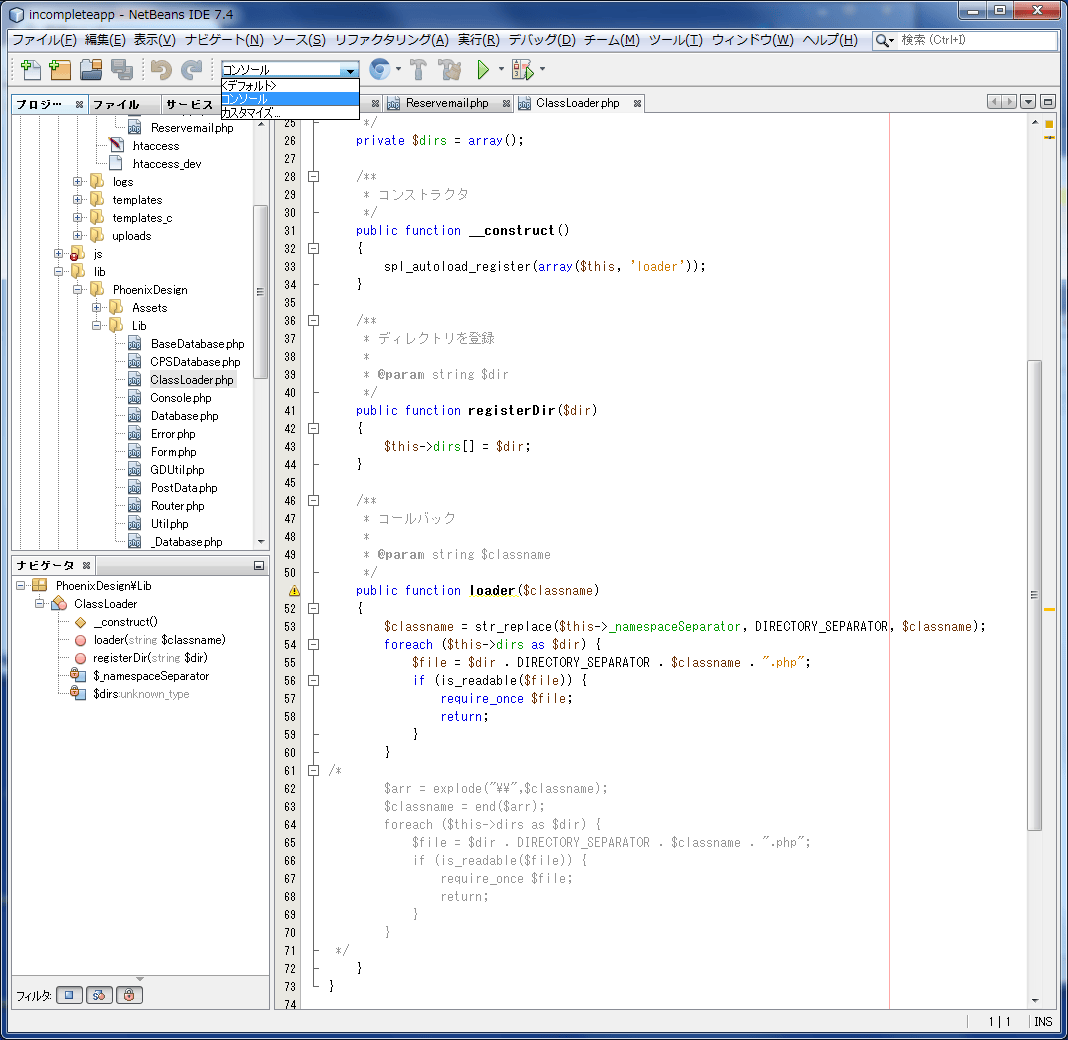
Task: Click the editor vertical scrollbar thumb
Action: coord(1035,595)
